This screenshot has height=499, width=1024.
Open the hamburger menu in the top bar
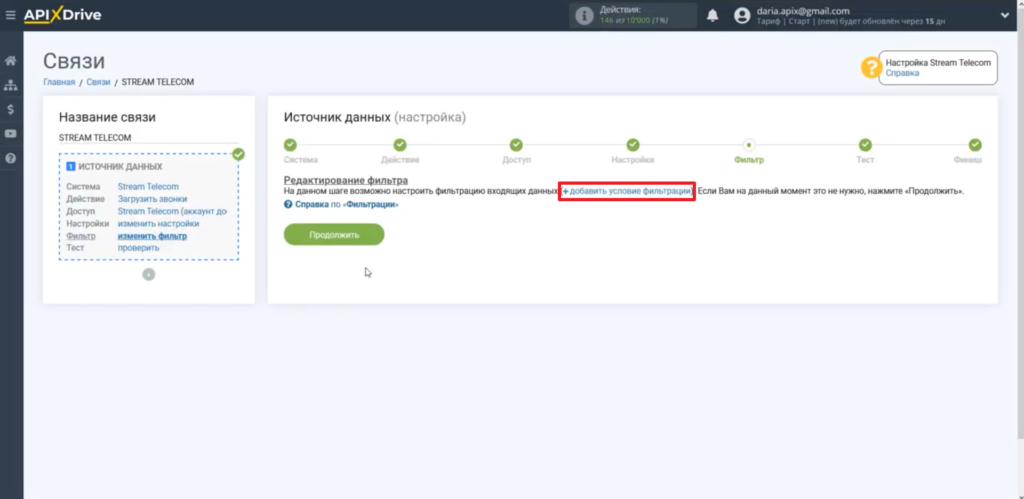tap(11, 15)
